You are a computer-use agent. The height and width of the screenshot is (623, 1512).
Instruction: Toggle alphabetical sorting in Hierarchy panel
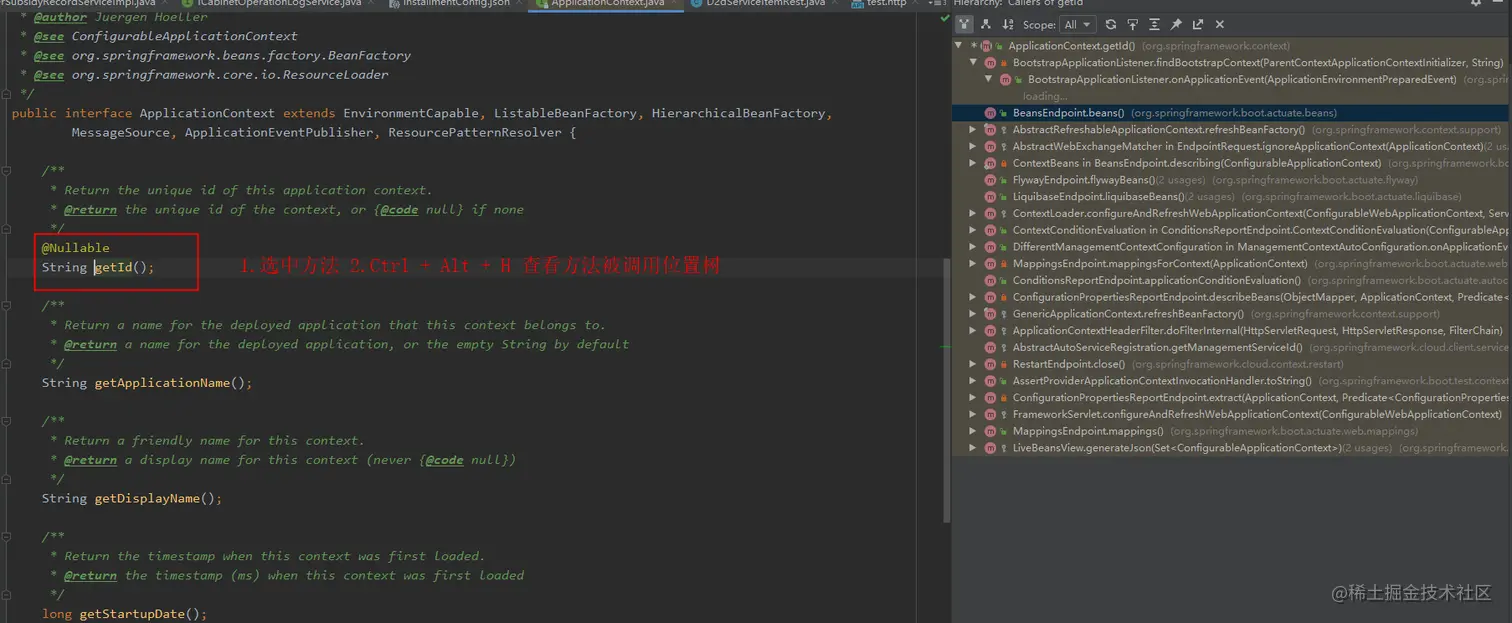[x=1007, y=24]
